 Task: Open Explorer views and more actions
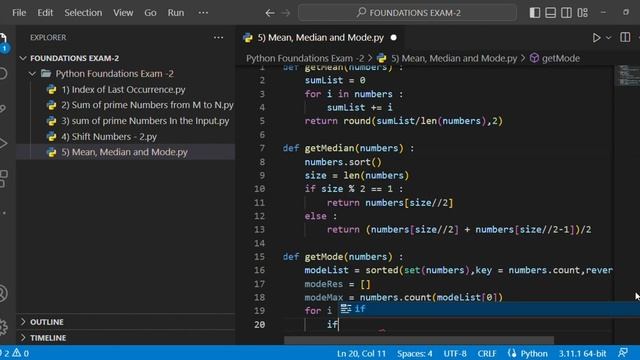218,38
